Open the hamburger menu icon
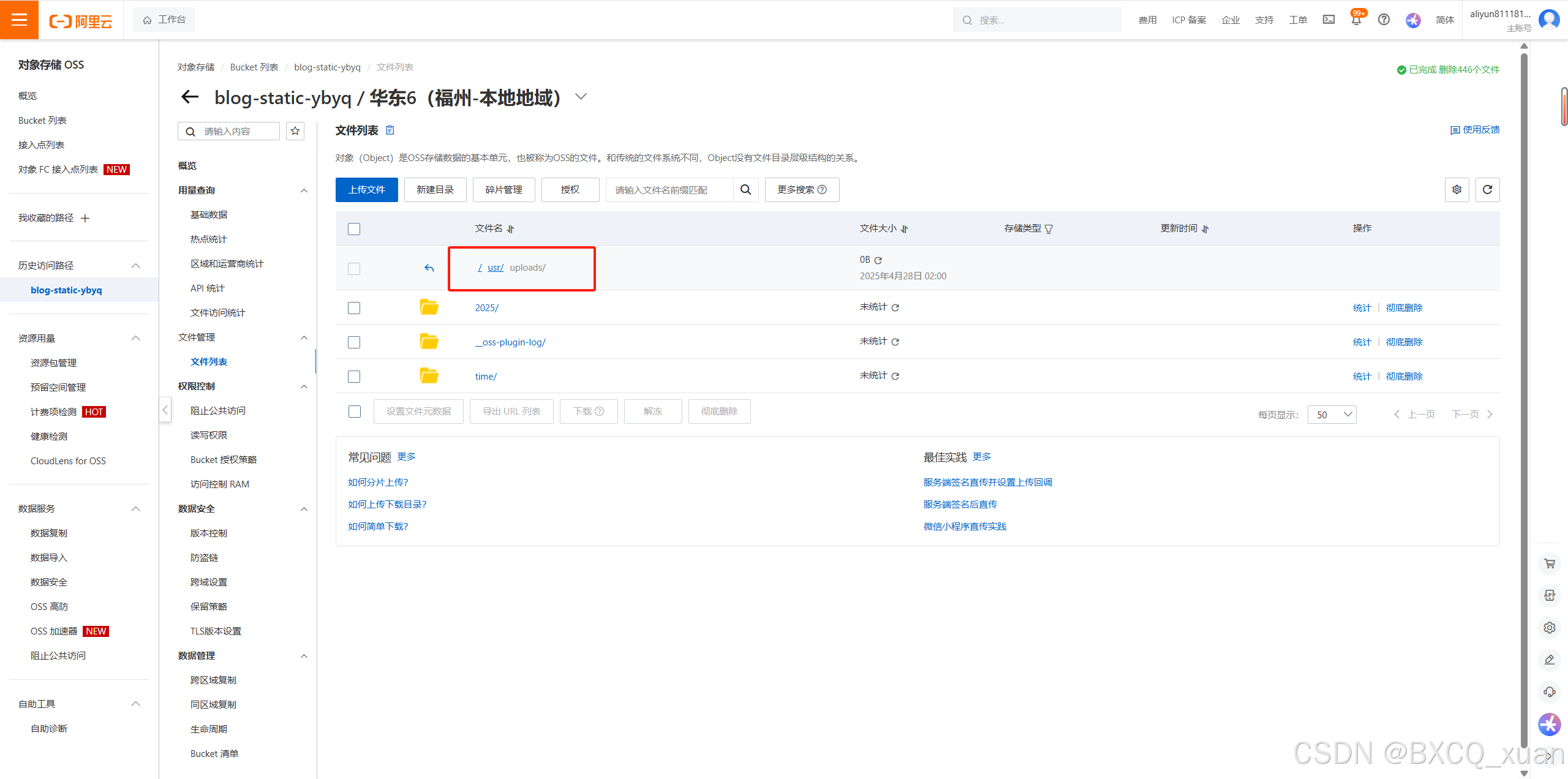The width and height of the screenshot is (1568, 779). pos(19,20)
